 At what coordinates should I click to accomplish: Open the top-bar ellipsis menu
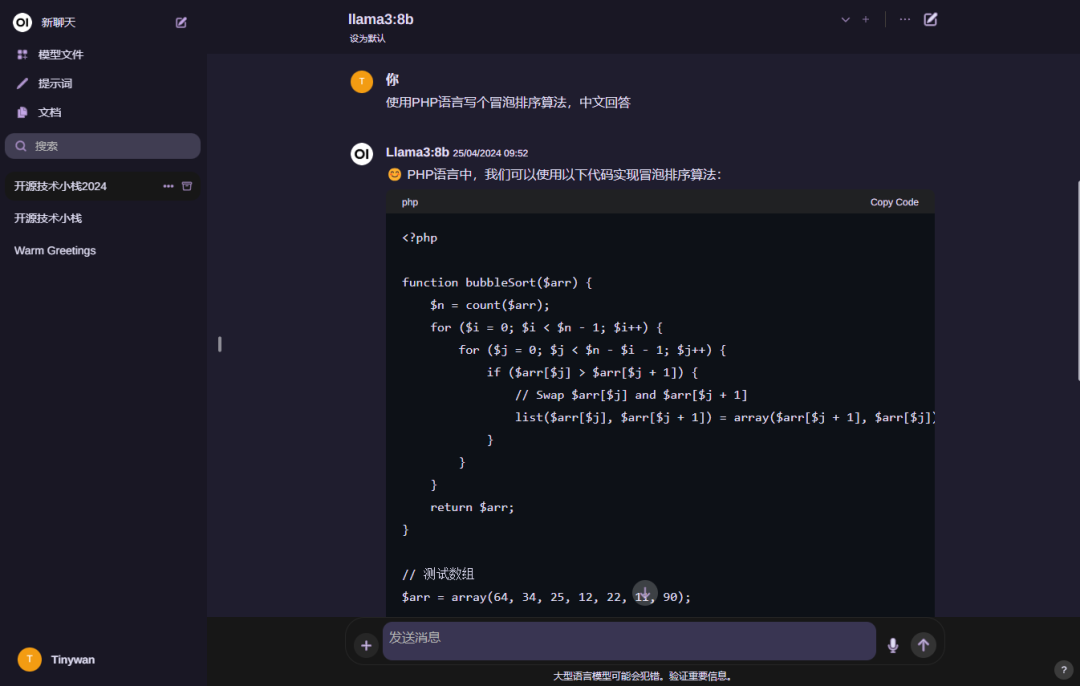904,19
